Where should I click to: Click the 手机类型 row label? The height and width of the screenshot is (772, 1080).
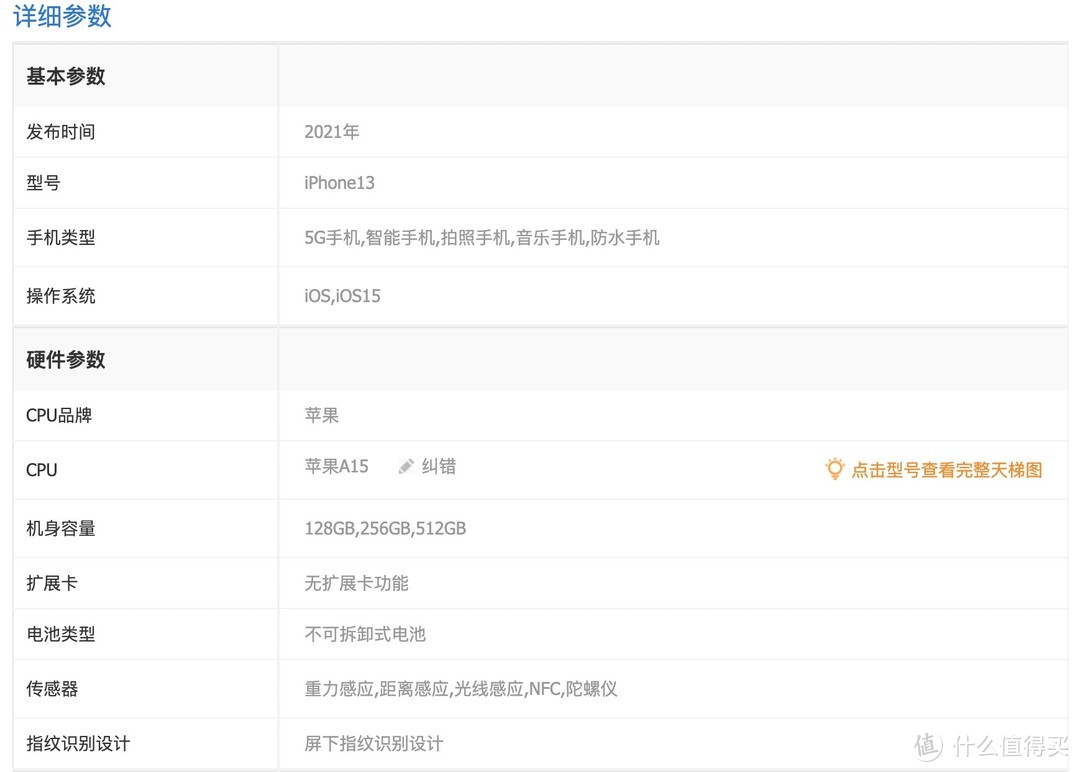coord(61,238)
